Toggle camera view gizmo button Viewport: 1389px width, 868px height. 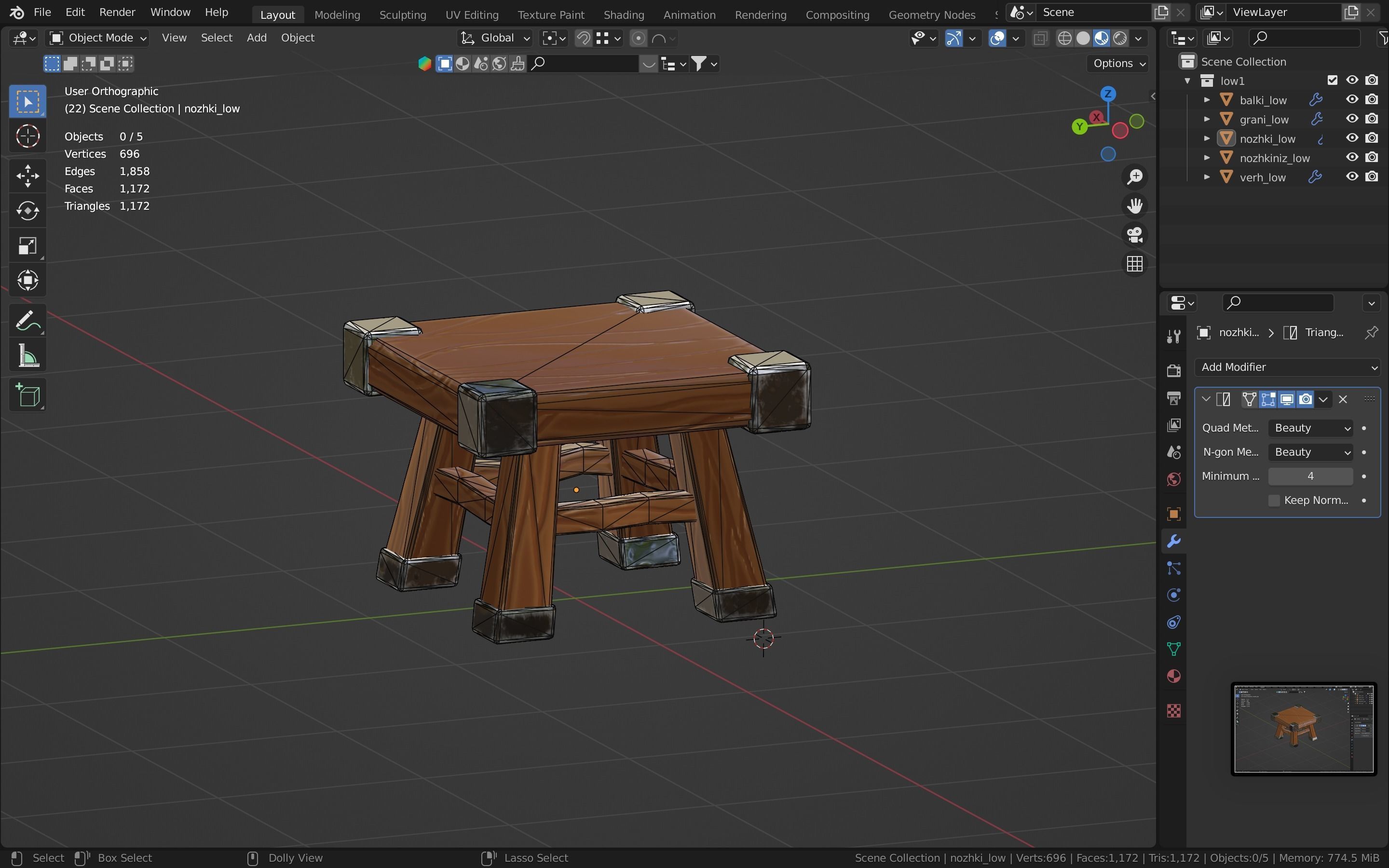pos(1135,235)
